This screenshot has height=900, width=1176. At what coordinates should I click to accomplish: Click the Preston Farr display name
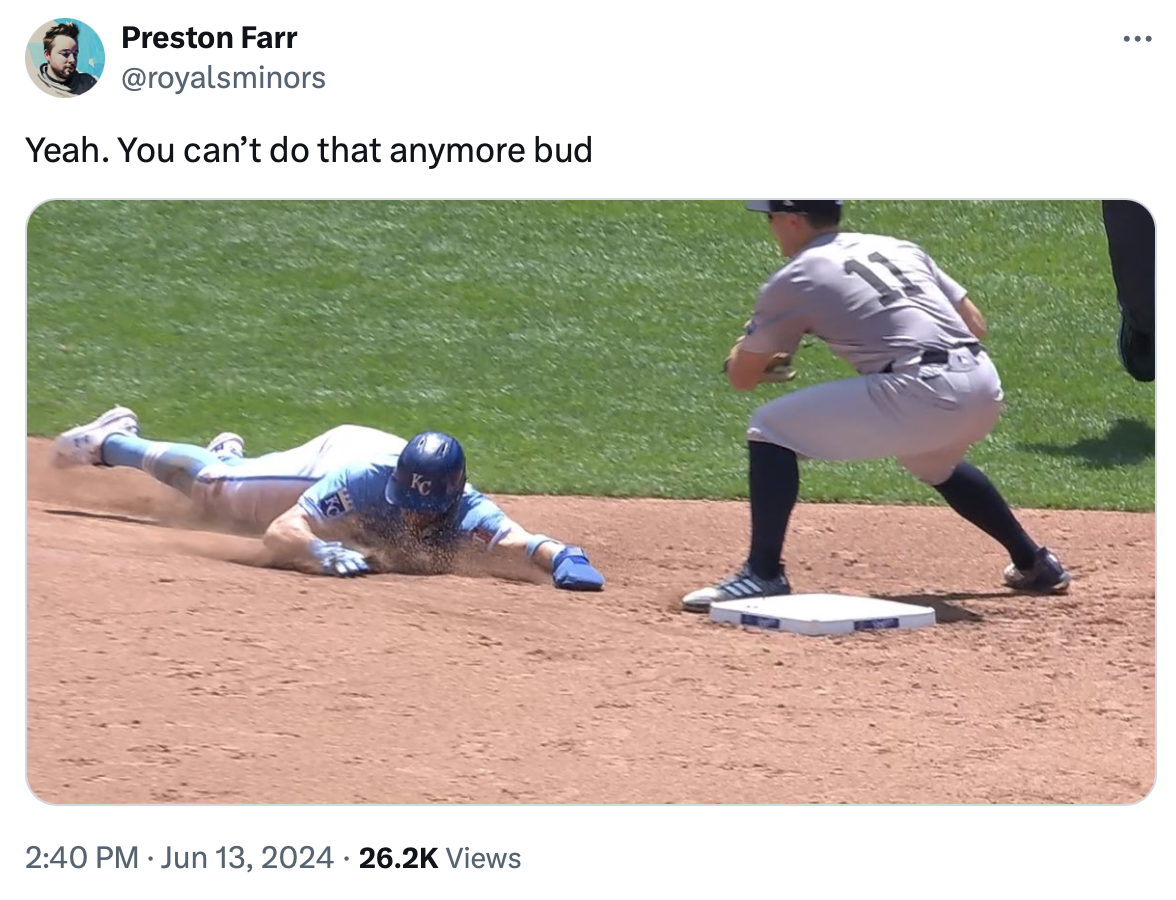click(209, 38)
